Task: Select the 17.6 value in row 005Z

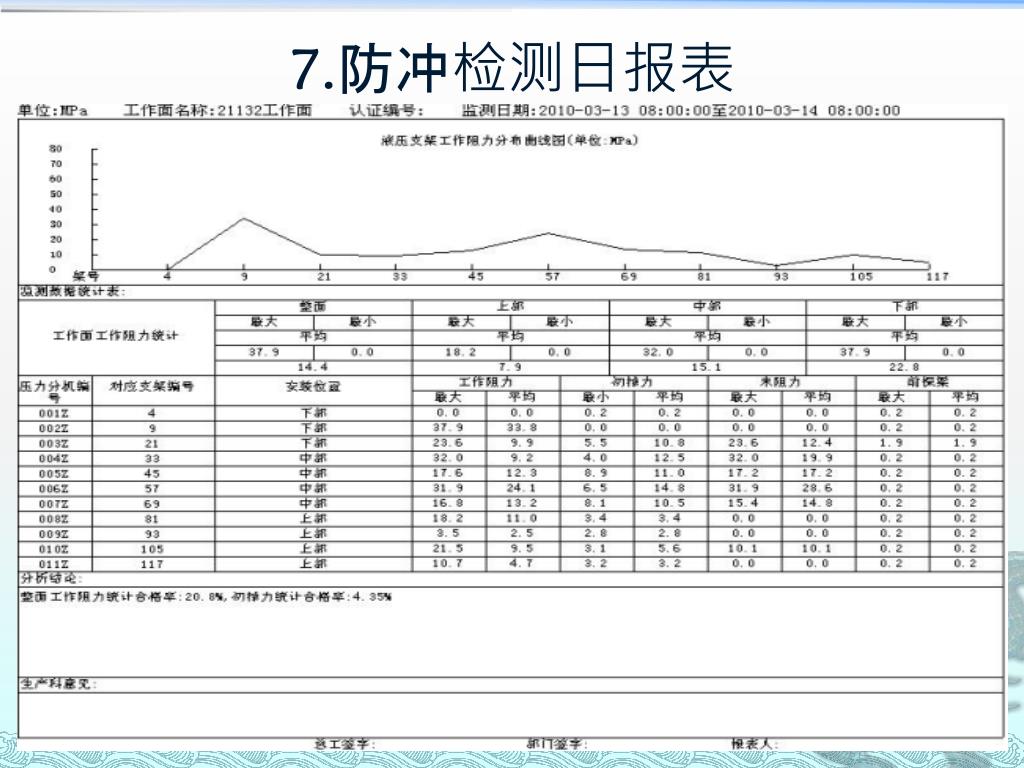Action: 447,473
